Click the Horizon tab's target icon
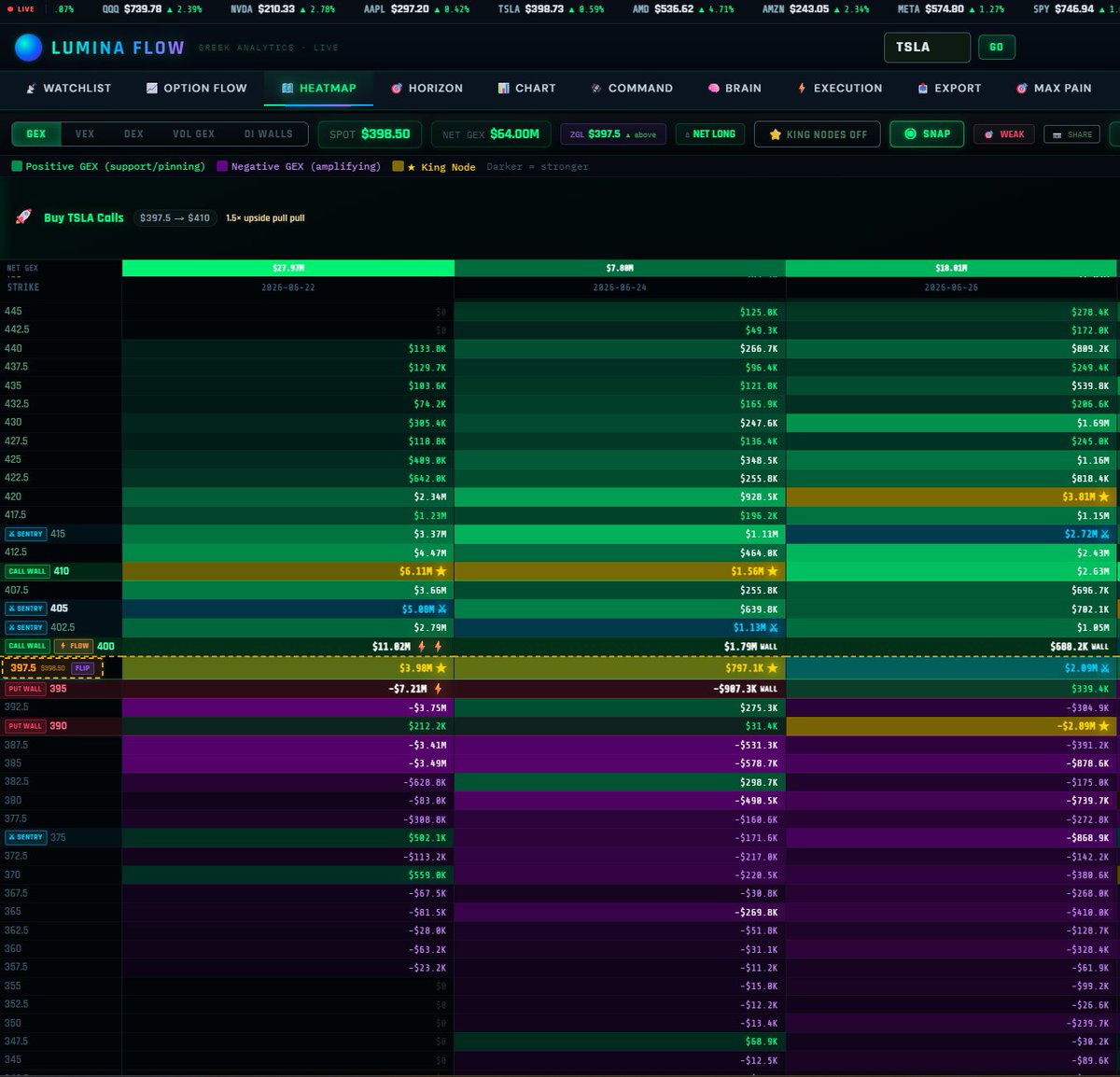 [x=397, y=88]
